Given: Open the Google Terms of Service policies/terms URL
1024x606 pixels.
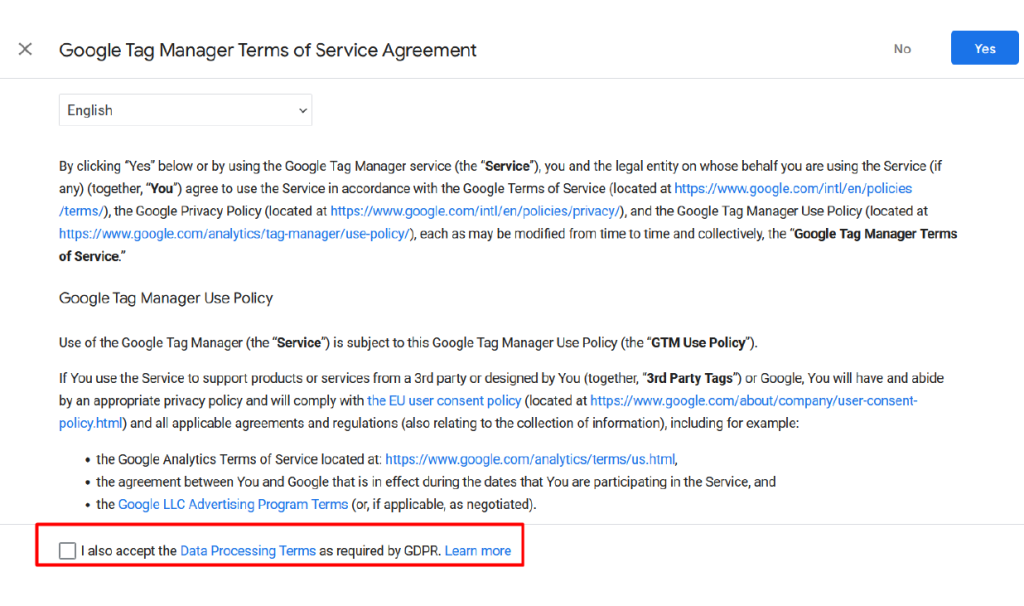Looking at the screenshot, I should tap(793, 189).
